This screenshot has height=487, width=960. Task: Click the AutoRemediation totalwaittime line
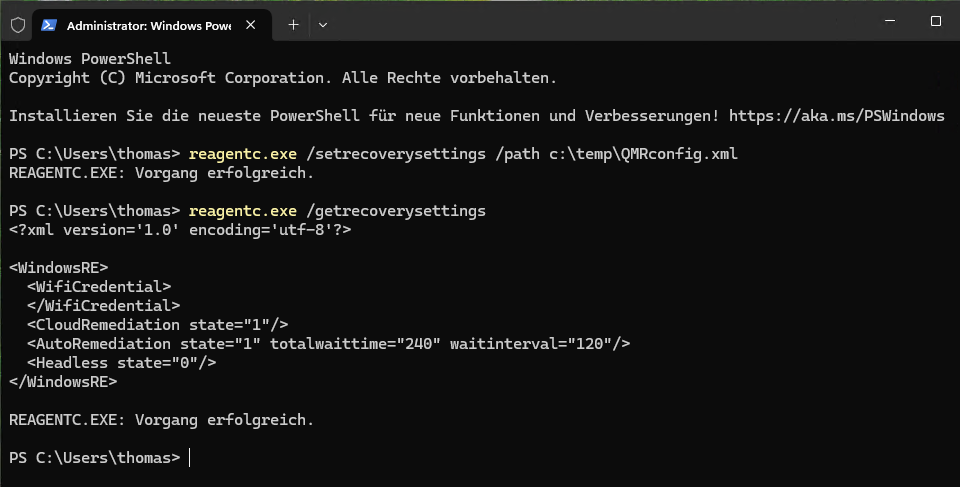pyautogui.click(x=329, y=344)
